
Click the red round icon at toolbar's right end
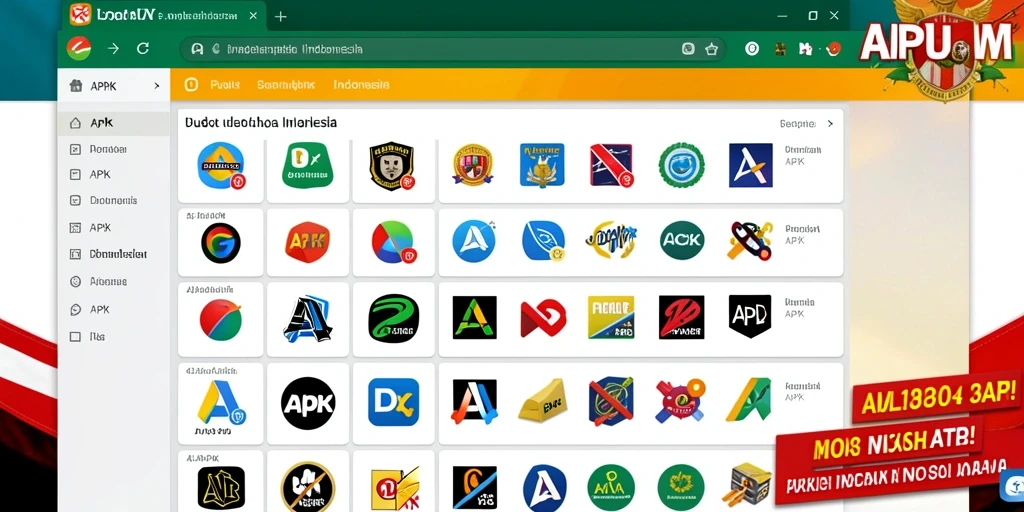coord(833,48)
